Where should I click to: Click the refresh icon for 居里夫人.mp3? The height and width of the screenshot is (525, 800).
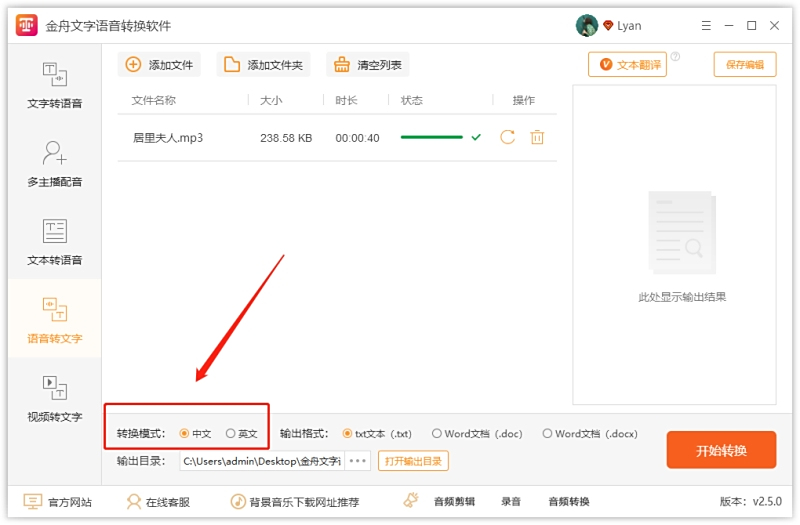click(507, 138)
